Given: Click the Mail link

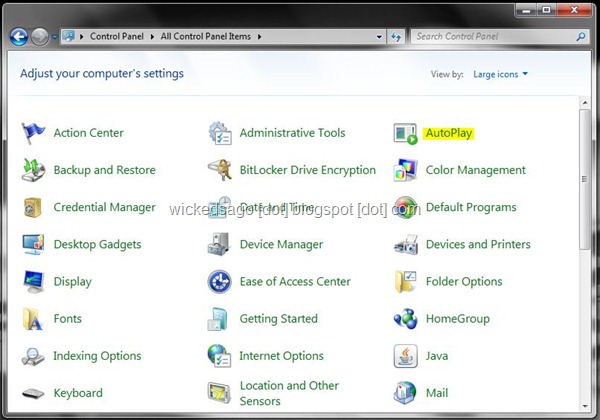Looking at the screenshot, I should pos(437,393).
